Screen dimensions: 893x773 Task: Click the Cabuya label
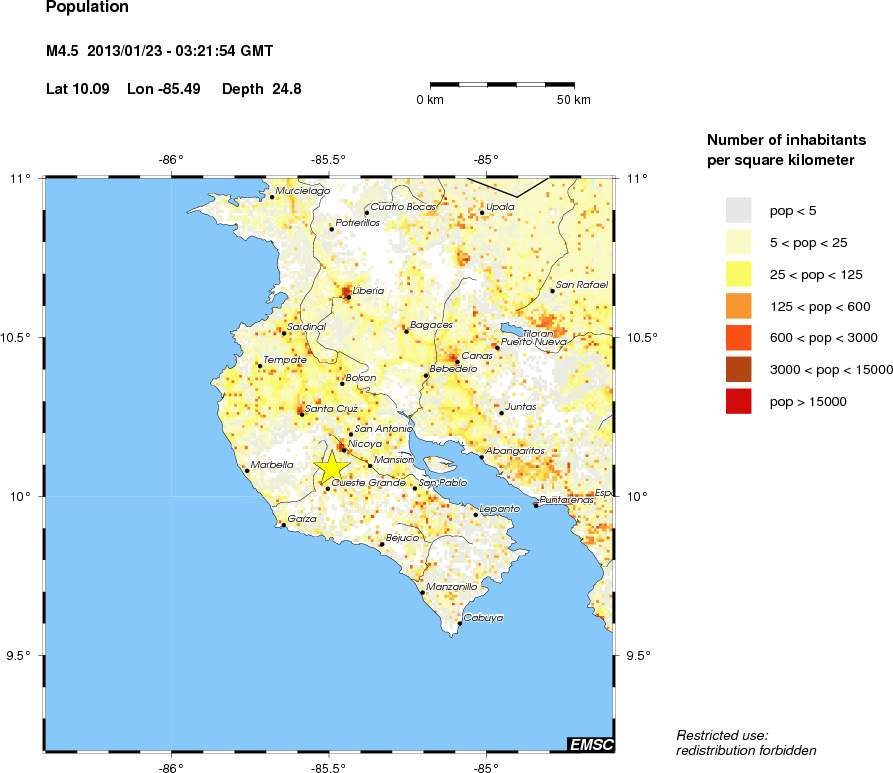(484, 617)
